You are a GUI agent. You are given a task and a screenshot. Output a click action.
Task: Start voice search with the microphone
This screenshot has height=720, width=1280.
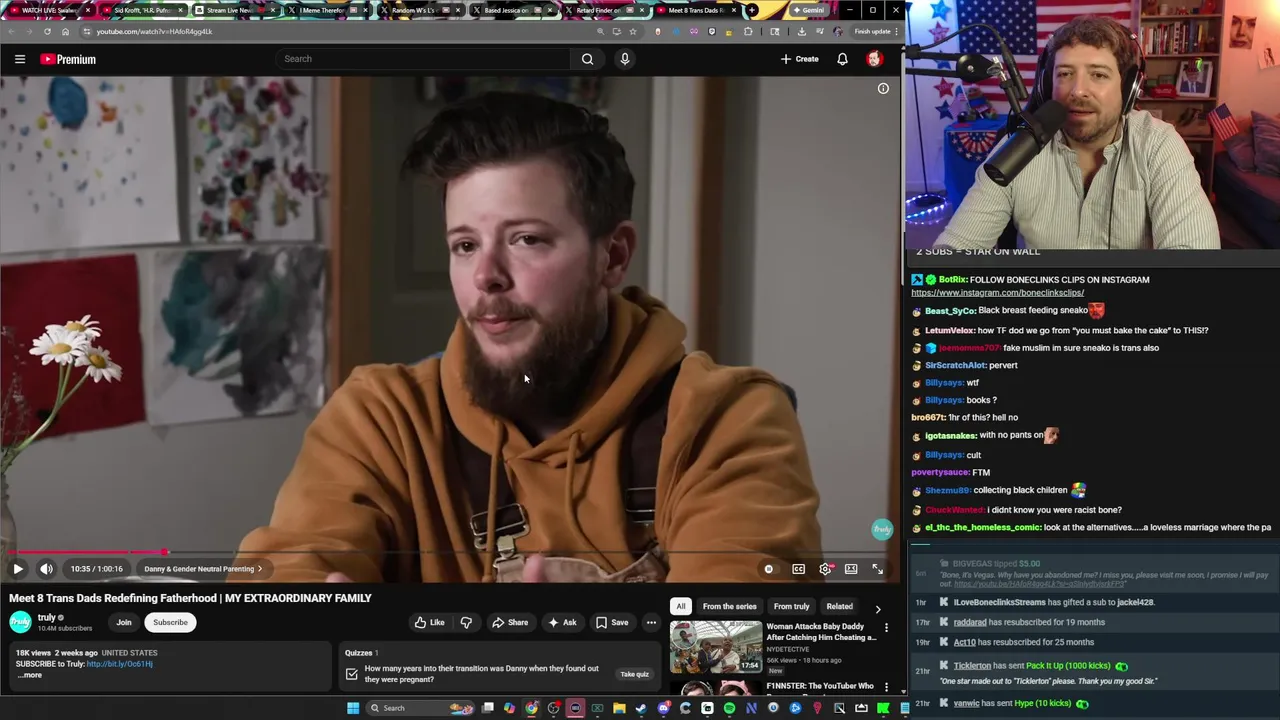coord(625,59)
